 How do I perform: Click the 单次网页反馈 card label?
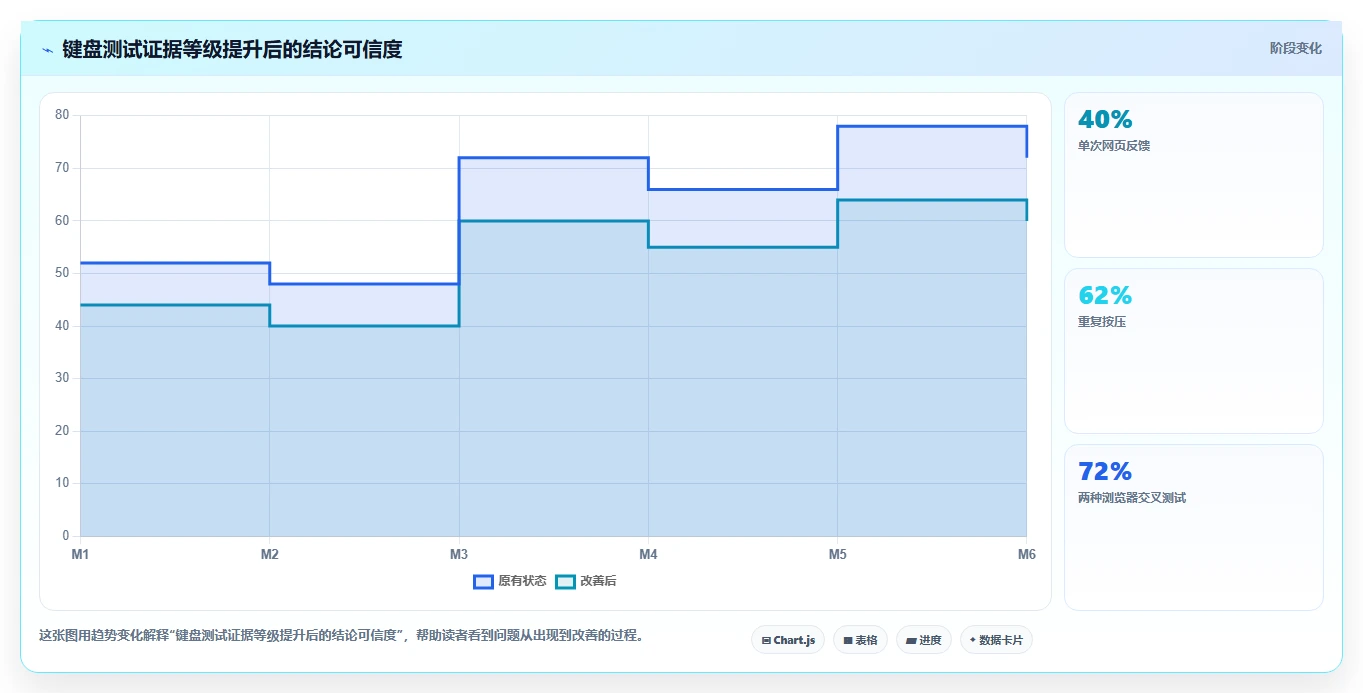pyautogui.click(x=1114, y=146)
